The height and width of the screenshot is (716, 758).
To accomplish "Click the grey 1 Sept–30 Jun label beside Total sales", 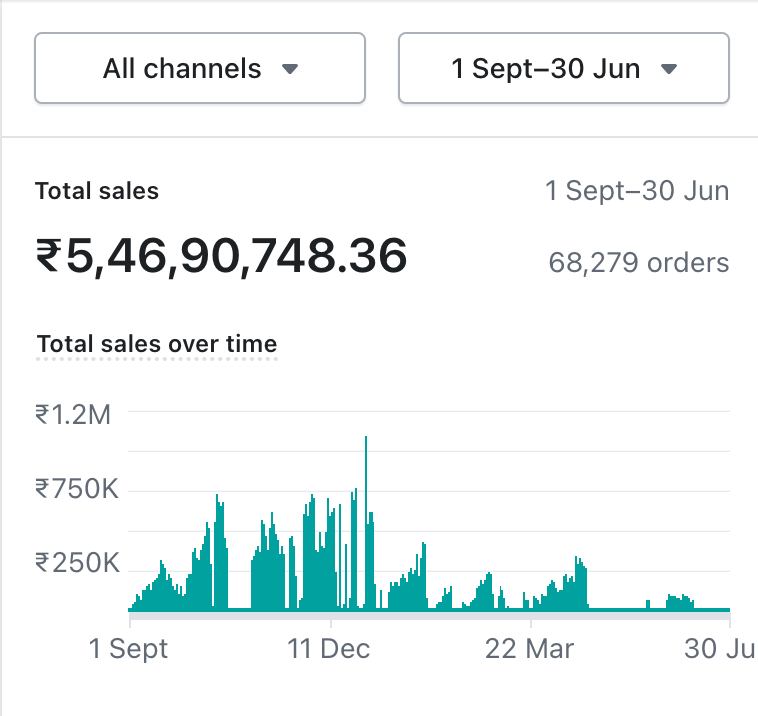I will (x=636, y=191).
